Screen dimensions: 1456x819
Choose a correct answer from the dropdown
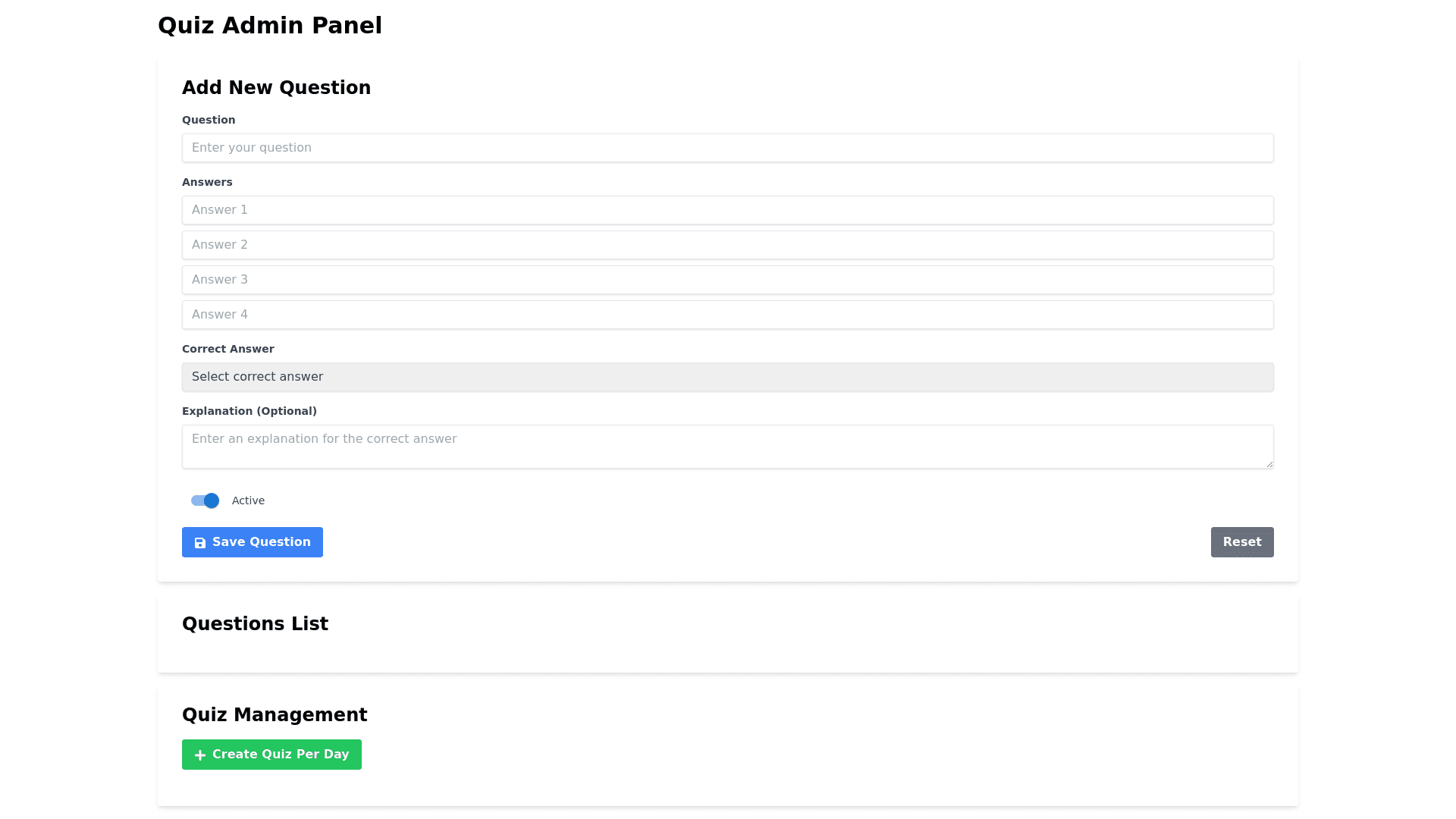click(727, 377)
